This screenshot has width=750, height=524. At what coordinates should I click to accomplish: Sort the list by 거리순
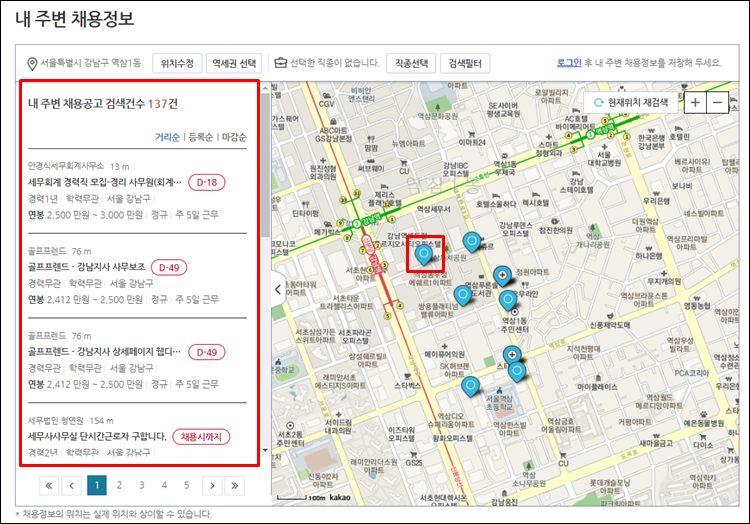pos(167,137)
